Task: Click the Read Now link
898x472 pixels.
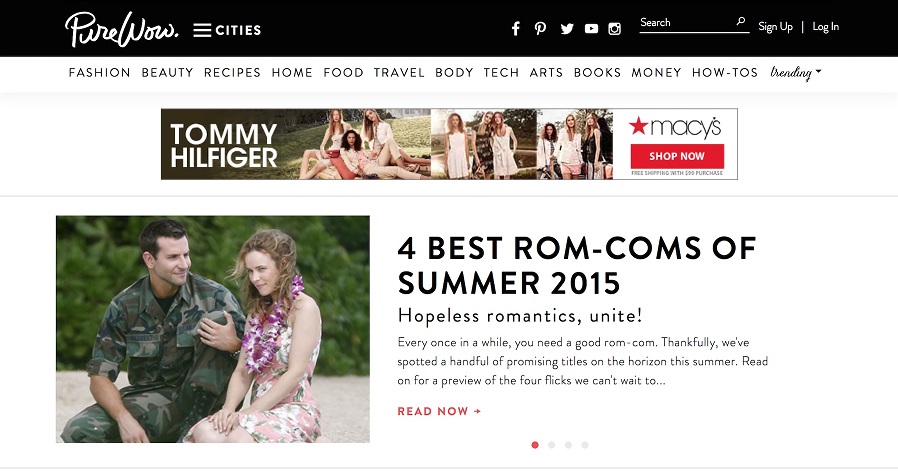Action: coord(439,411)
